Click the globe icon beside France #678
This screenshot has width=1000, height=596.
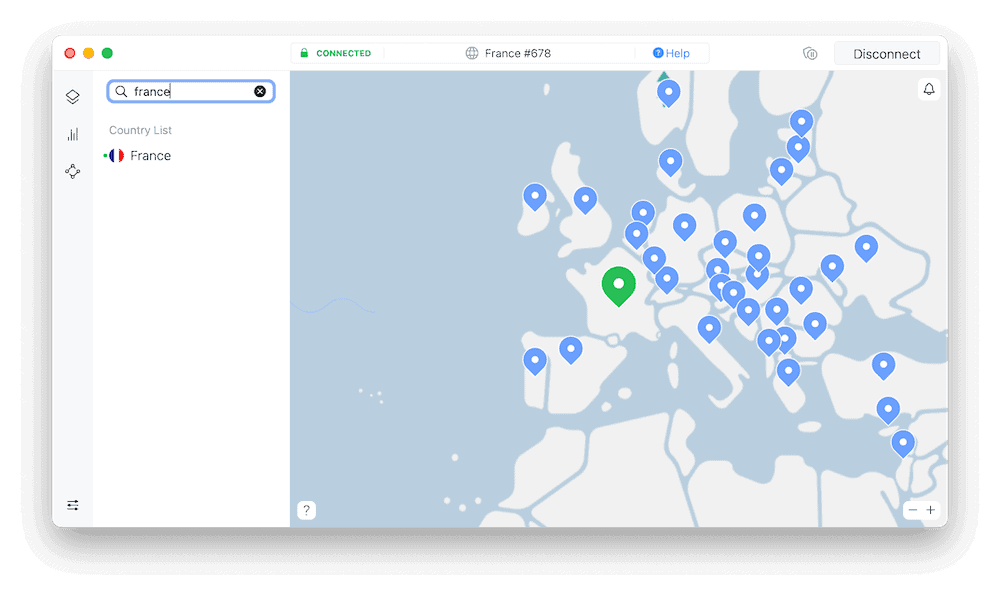pyautogui.click(x=472, y=54)
